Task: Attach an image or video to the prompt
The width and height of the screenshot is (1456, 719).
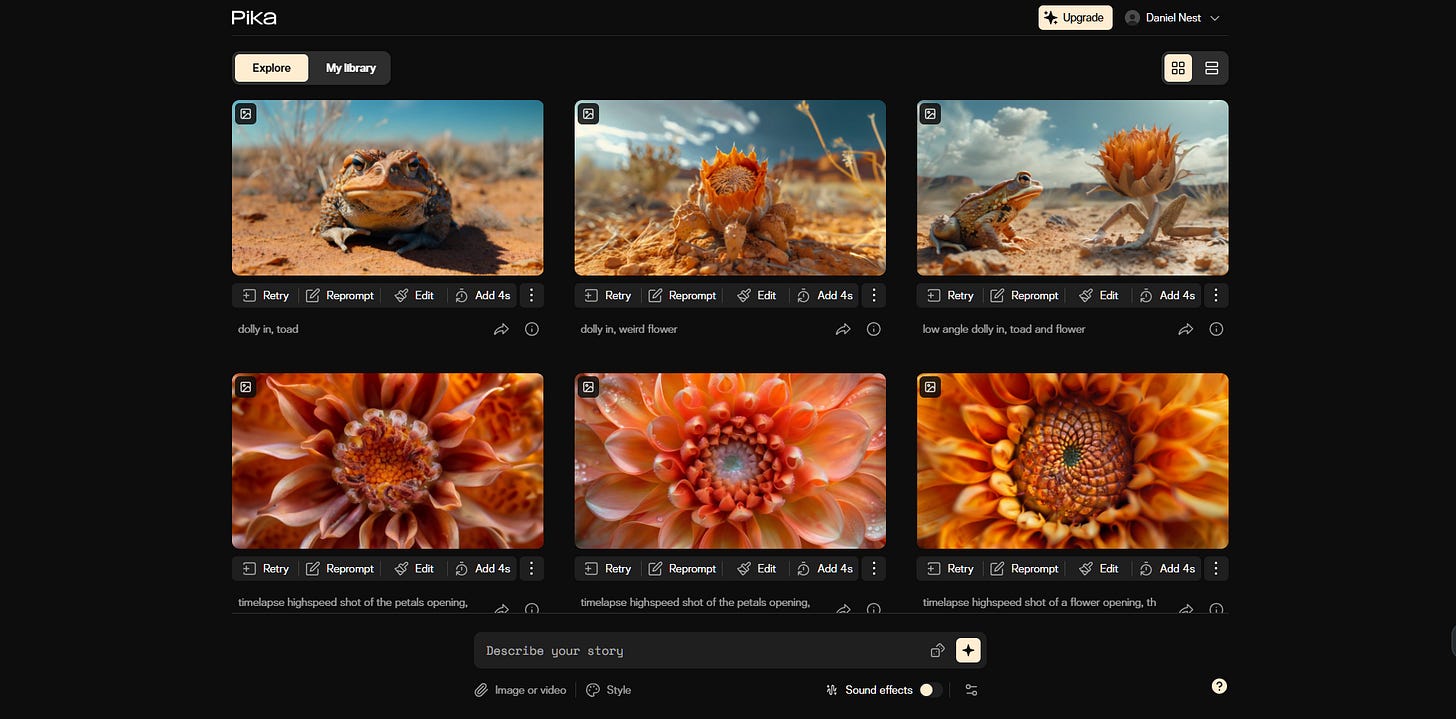Action: pos(519,690)
